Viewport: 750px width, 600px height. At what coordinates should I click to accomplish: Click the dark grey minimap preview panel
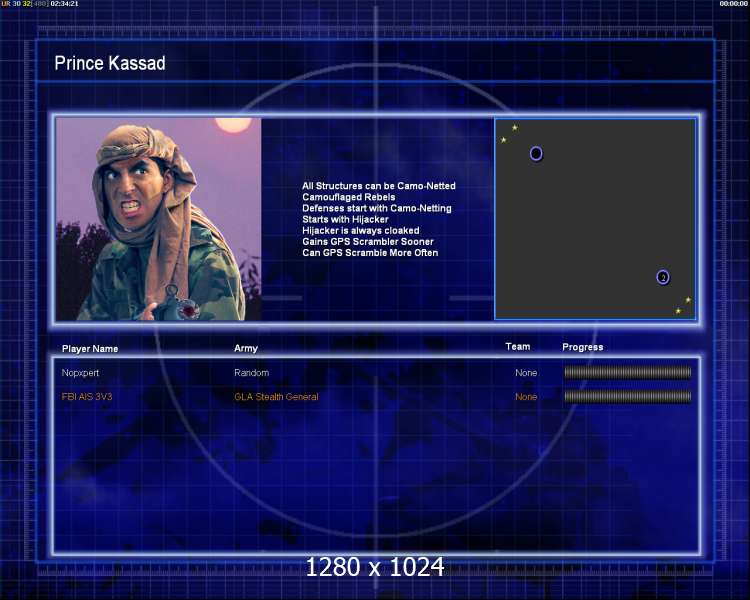coord(596,219)
